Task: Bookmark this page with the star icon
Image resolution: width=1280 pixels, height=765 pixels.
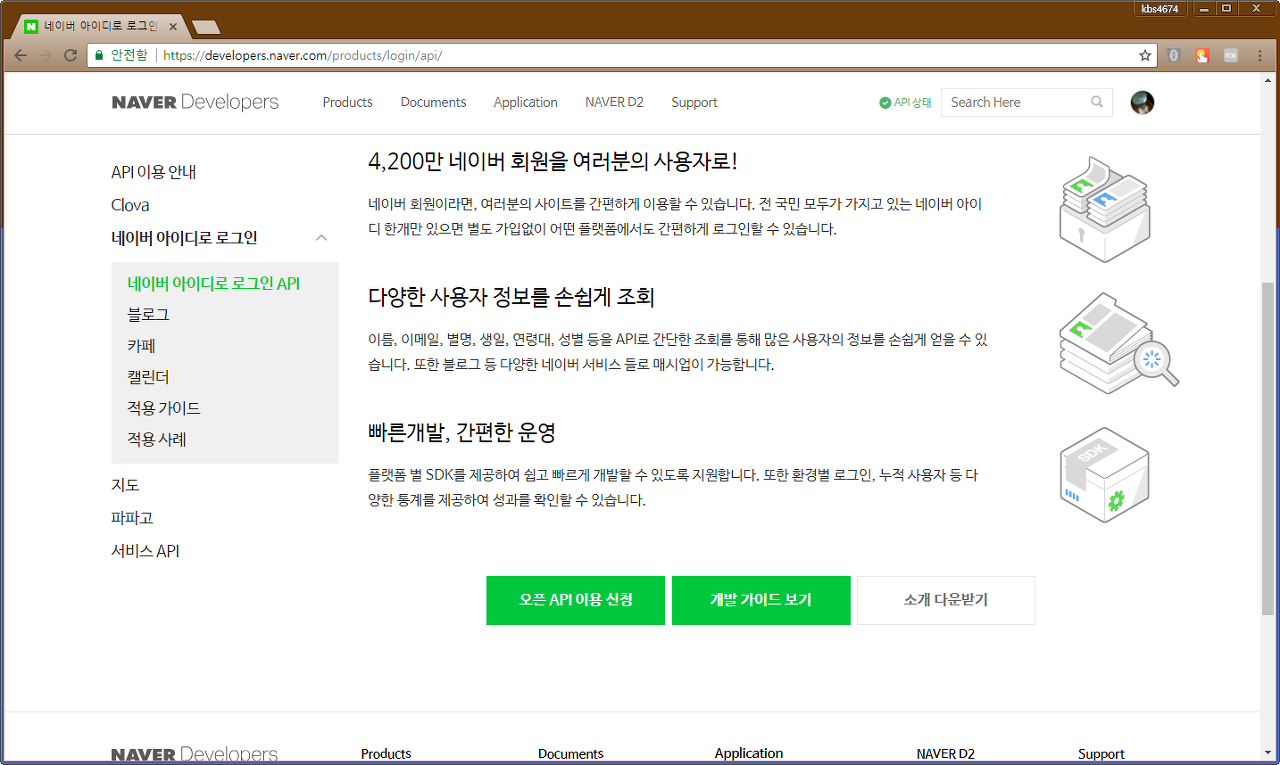Action: 1145,56
